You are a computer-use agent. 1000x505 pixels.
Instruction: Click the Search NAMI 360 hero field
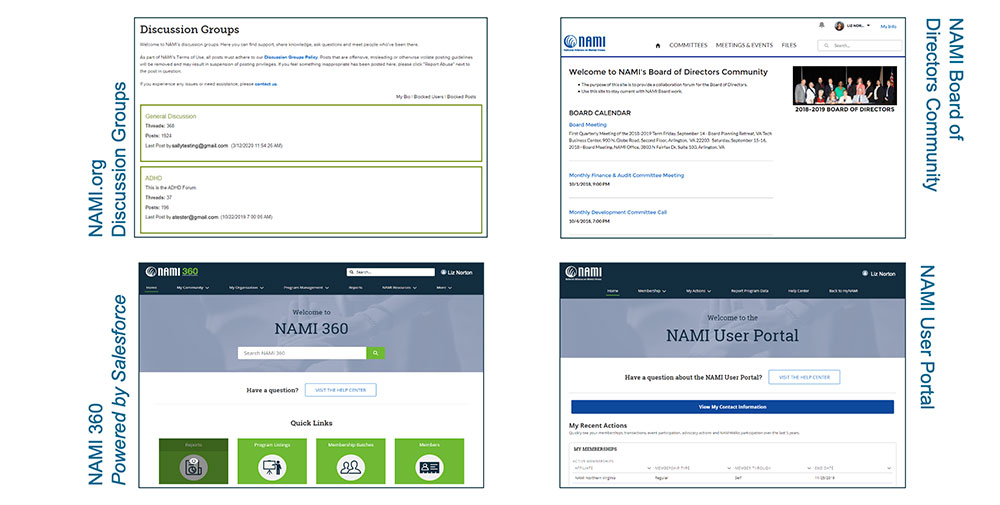[x=302, y=353]
